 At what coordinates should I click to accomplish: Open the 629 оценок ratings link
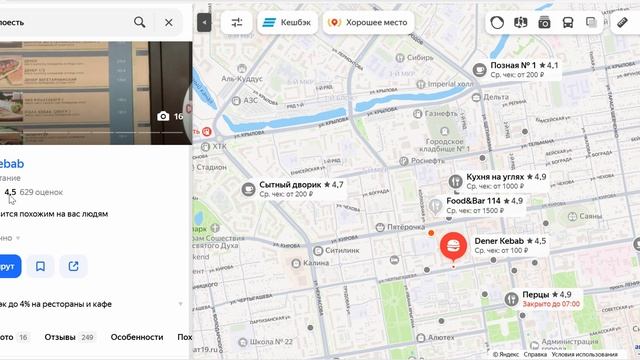coord(41,192)
